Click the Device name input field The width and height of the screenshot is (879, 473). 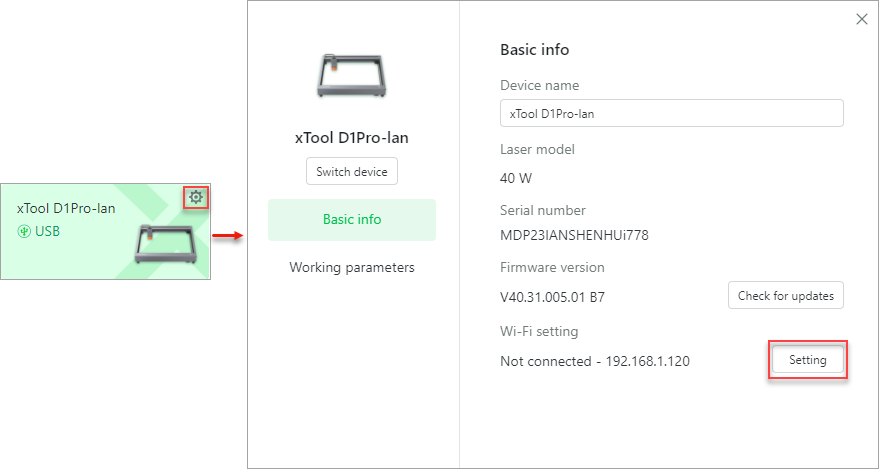click(x=671, y=113)
